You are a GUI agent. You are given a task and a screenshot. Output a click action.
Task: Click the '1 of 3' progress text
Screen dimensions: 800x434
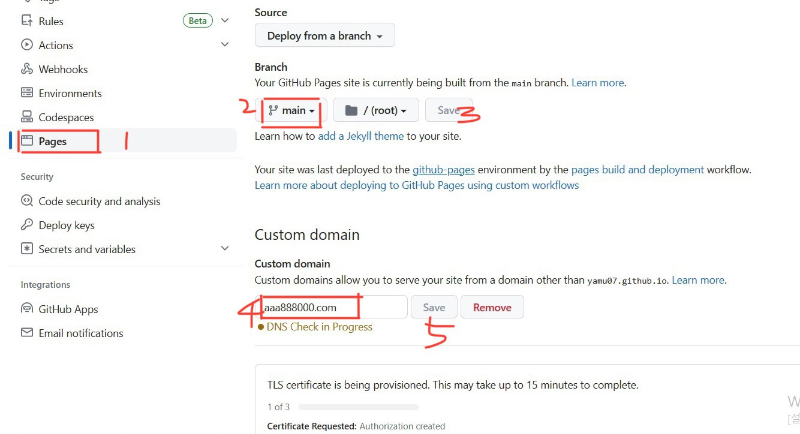(279, 406)
